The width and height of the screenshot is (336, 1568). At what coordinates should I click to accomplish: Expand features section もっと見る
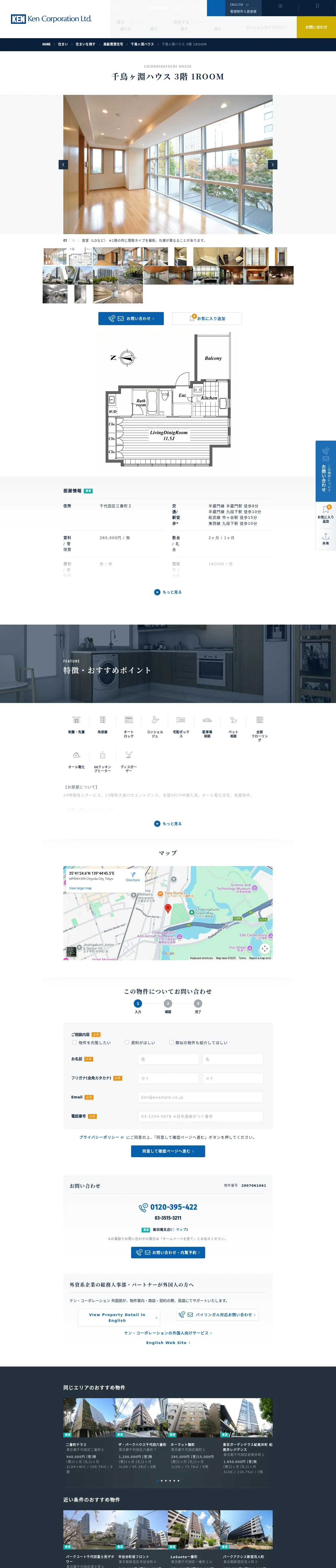click(168, 823)
